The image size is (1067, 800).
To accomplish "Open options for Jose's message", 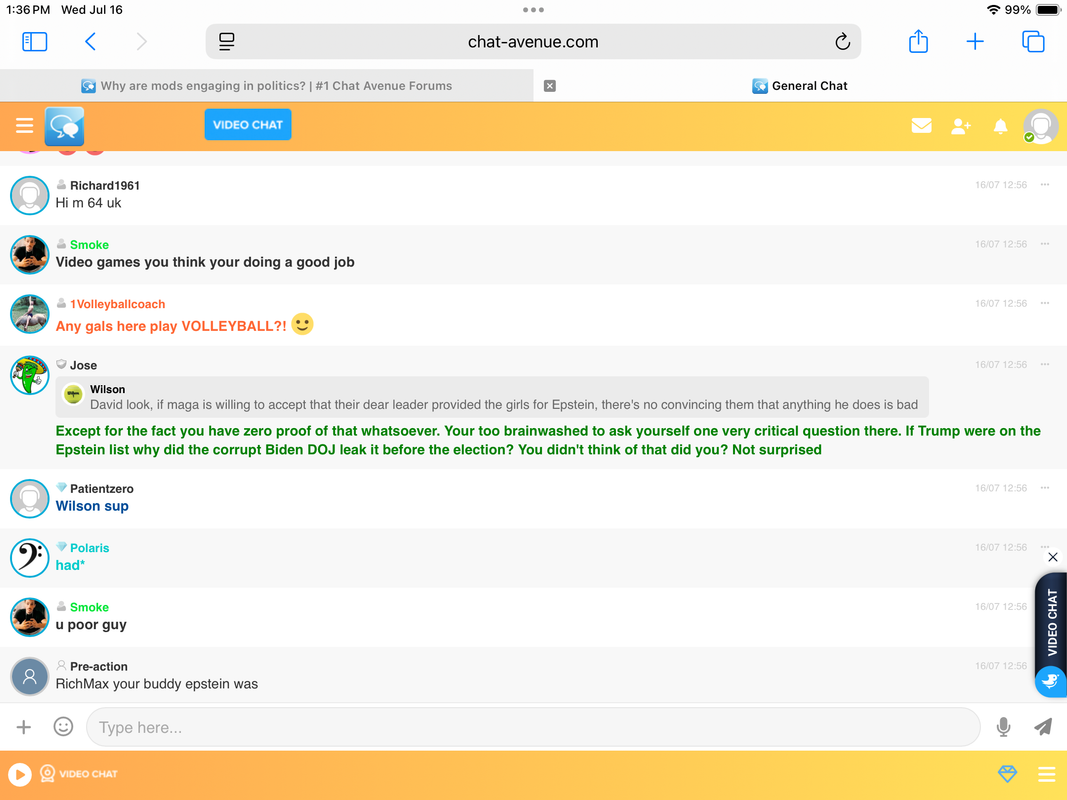I will tap(1045, 364).
